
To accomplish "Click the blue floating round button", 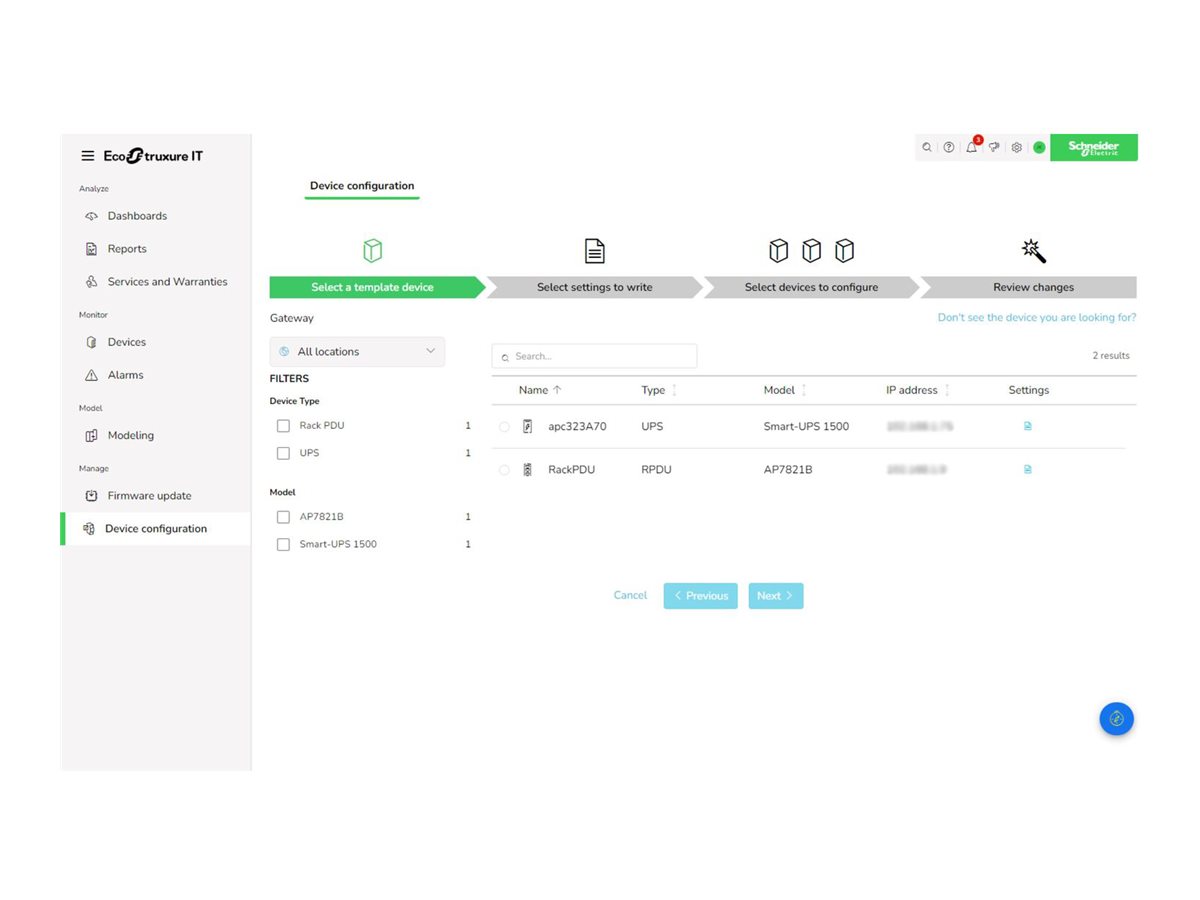I will tap(1116, 718).
